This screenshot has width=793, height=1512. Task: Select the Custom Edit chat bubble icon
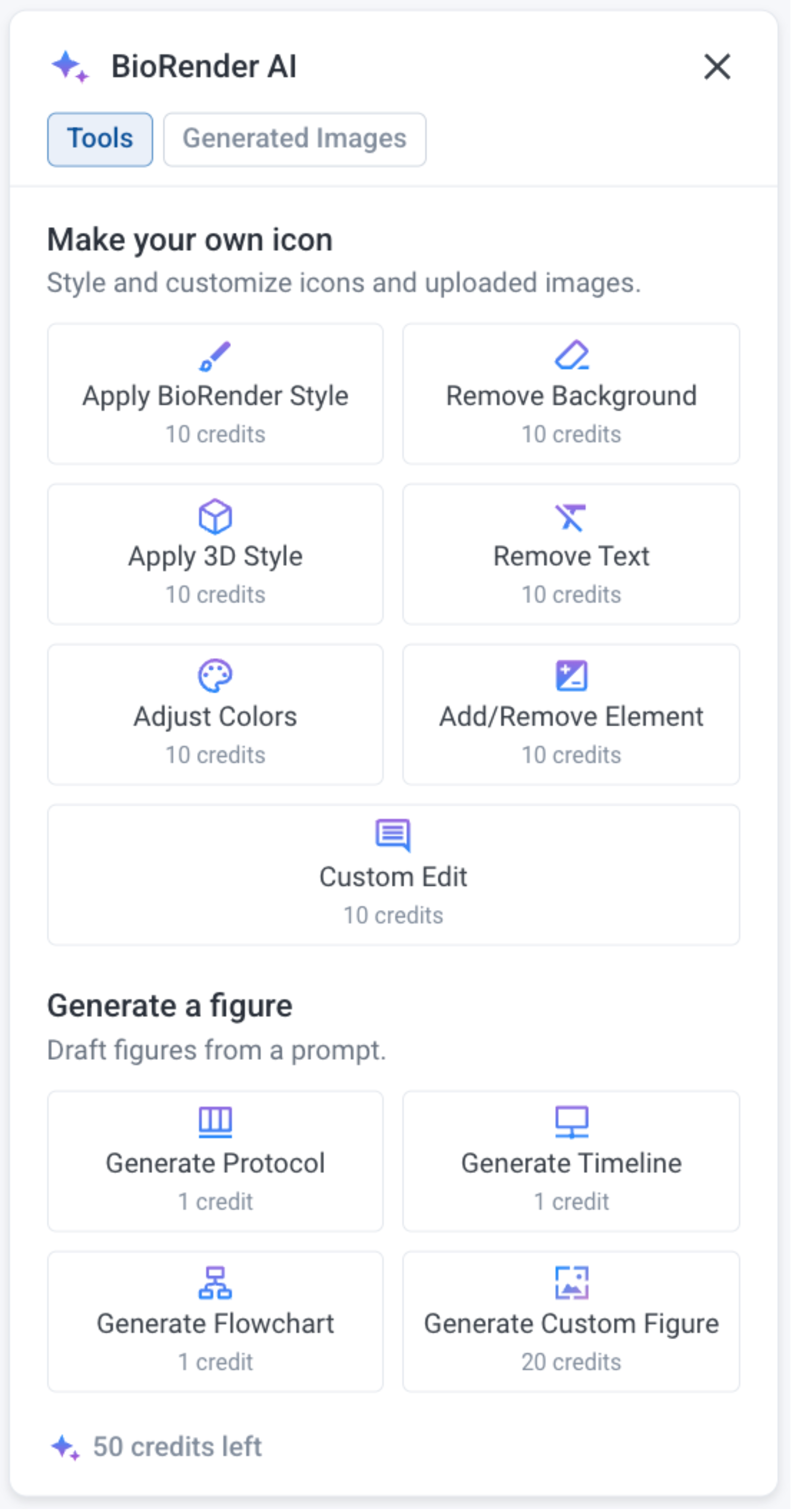(392, 835)
